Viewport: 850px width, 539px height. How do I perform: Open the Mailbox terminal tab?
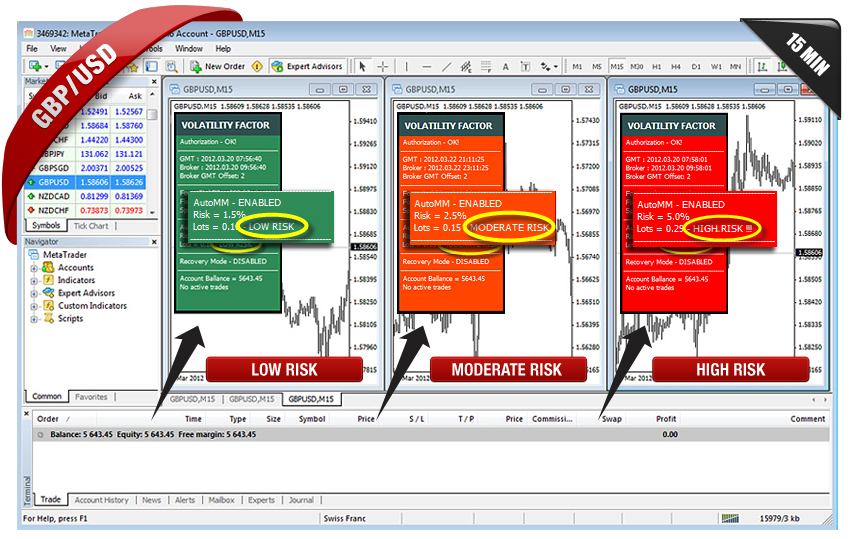[221, 500]
